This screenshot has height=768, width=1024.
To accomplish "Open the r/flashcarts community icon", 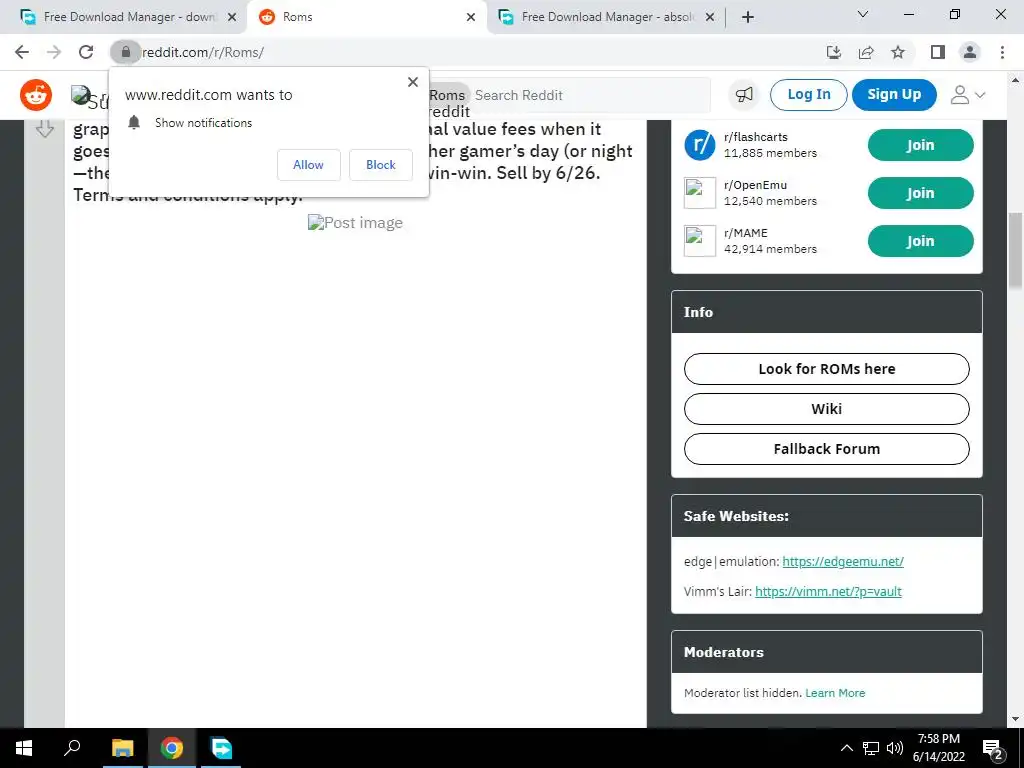I will [699, 145].
